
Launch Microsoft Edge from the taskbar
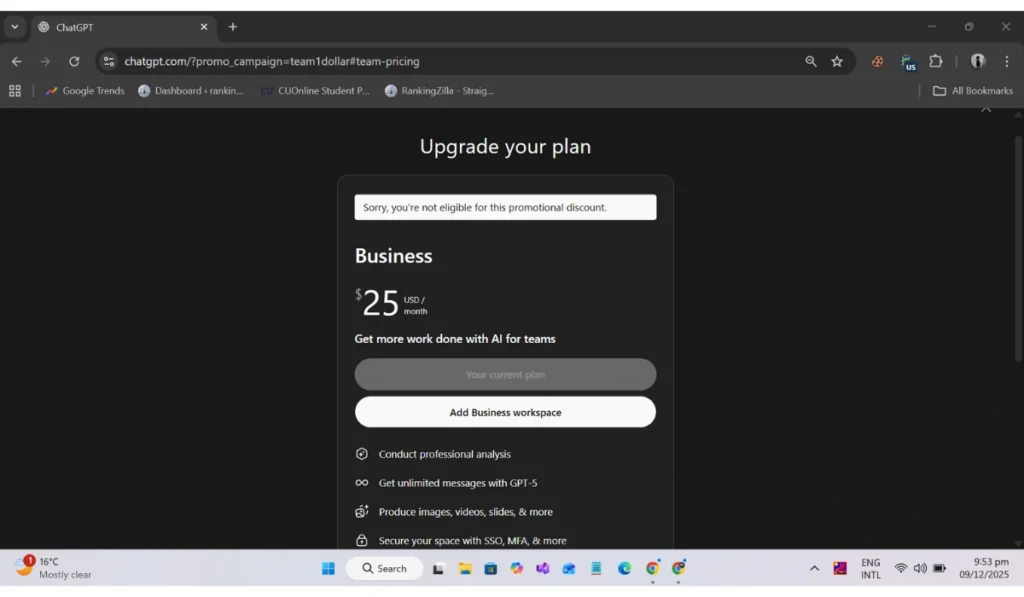pyautogui.click(x=624, y=568)
